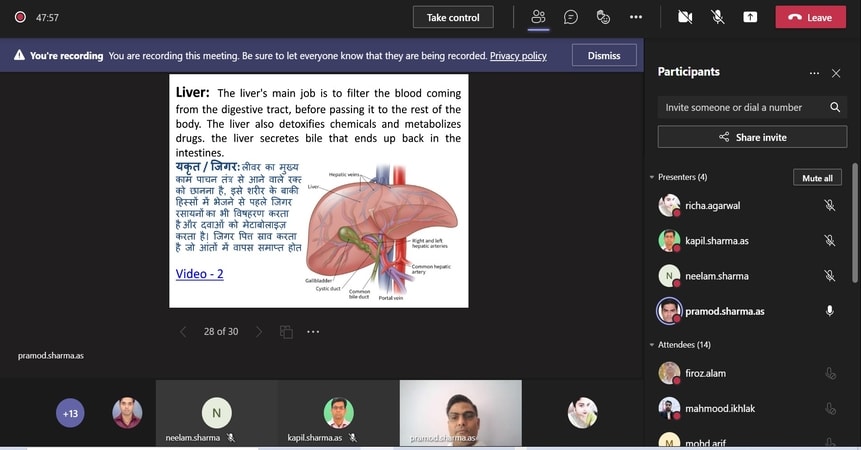Toggle the camera on or off
Viewport: 861px width, 450px height.
point(685,17)
